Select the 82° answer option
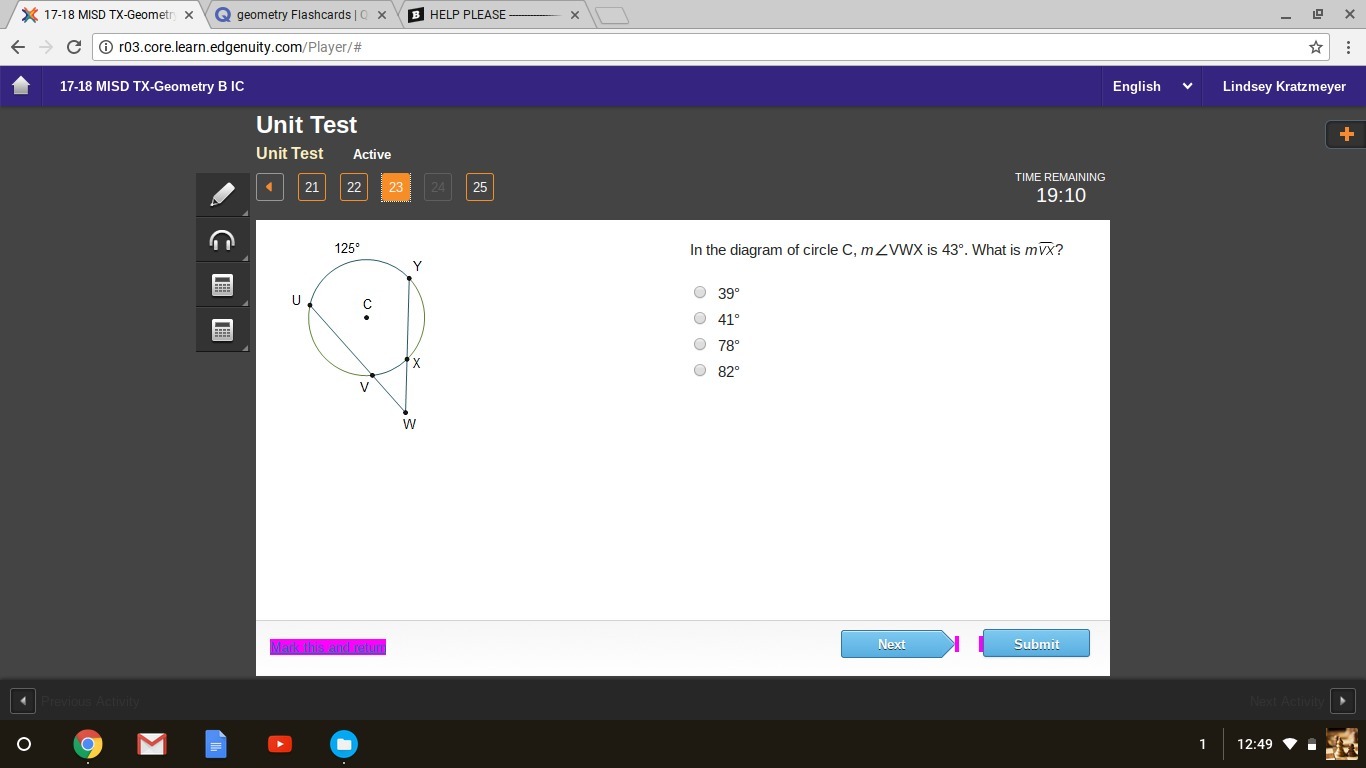The width and height of the screenshot is (1366, 768). click(700, 370)
